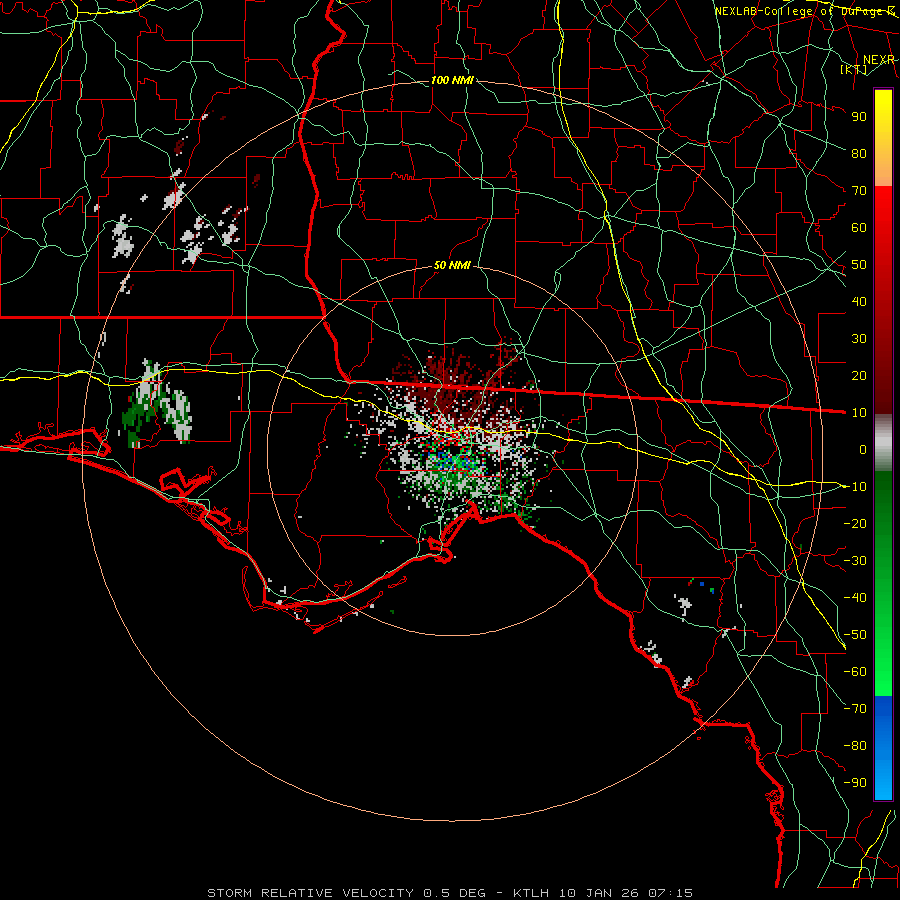The height and width of the screenshot is (900, 900).
Task: Click the "40" label on velocity scale
Action: 859,301
